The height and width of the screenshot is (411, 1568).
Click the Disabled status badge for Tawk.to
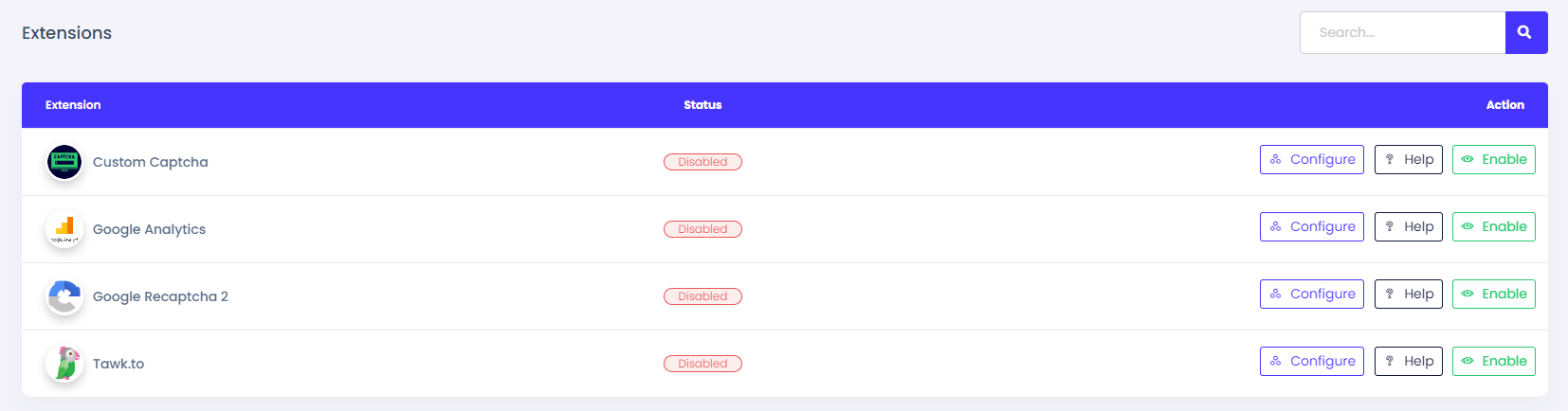[702, 364]
